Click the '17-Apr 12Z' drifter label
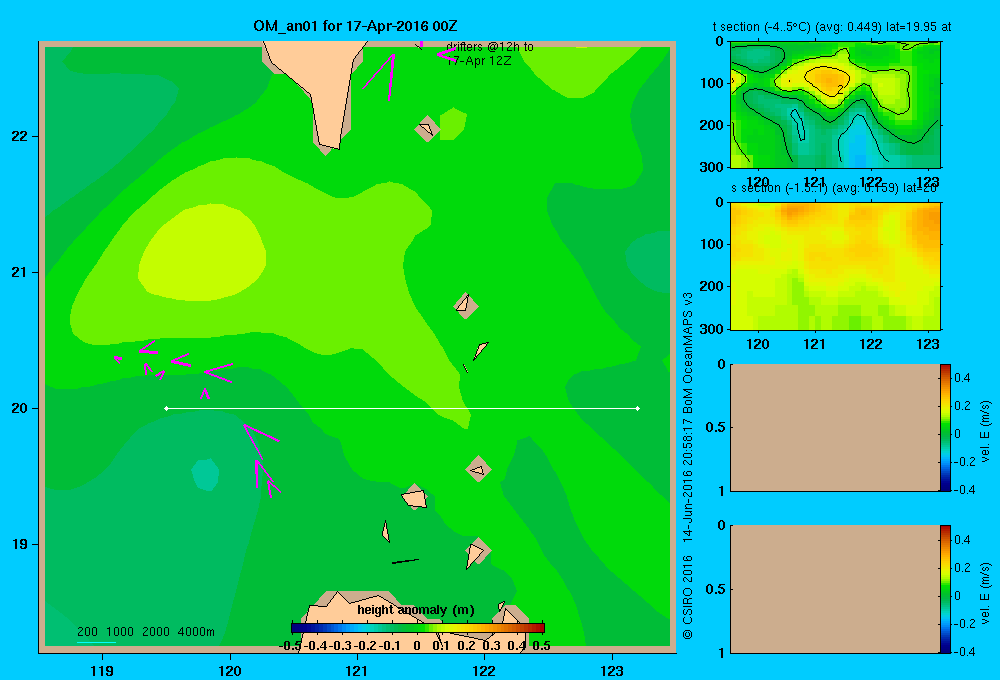This screenshot has height=680, width=1000. tap(478, 61)
